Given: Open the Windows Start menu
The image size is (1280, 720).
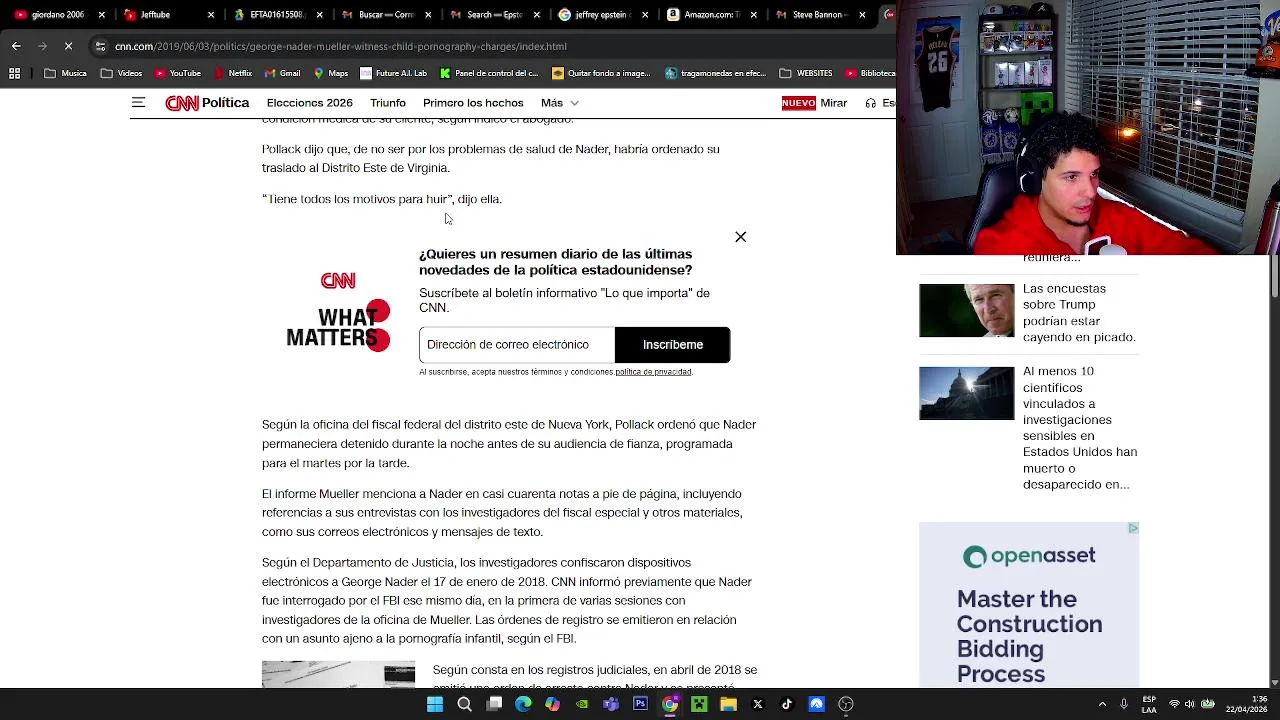Looking at the screenshot, I should click(435, 704).
